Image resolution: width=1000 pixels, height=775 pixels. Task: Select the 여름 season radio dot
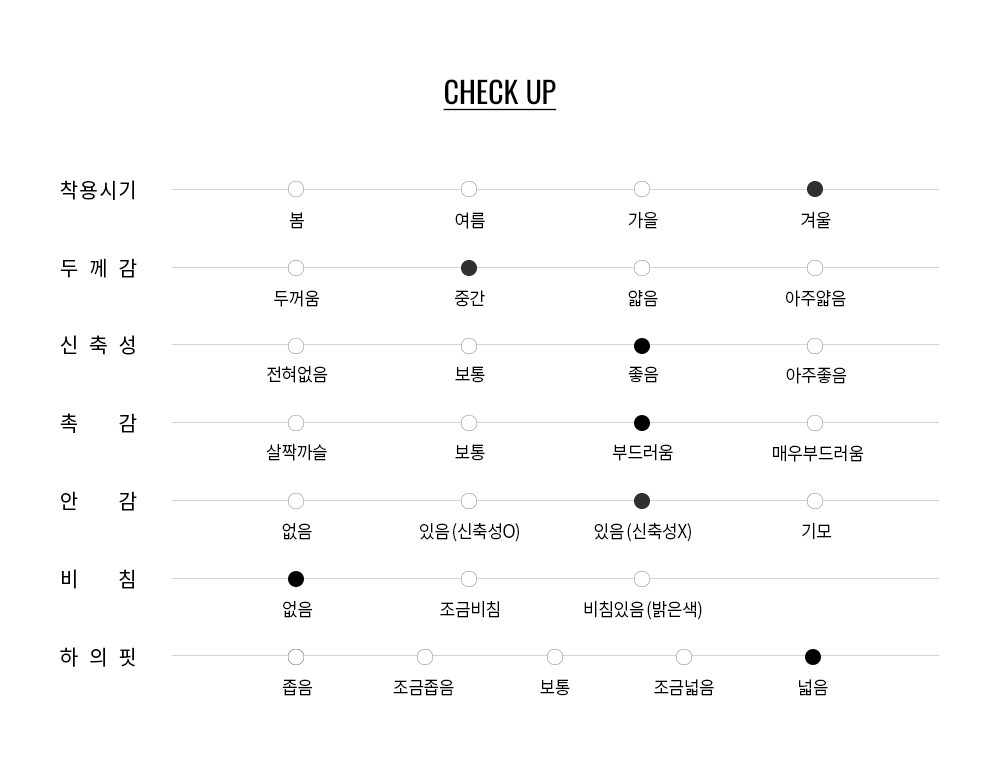tap(469, 189)
